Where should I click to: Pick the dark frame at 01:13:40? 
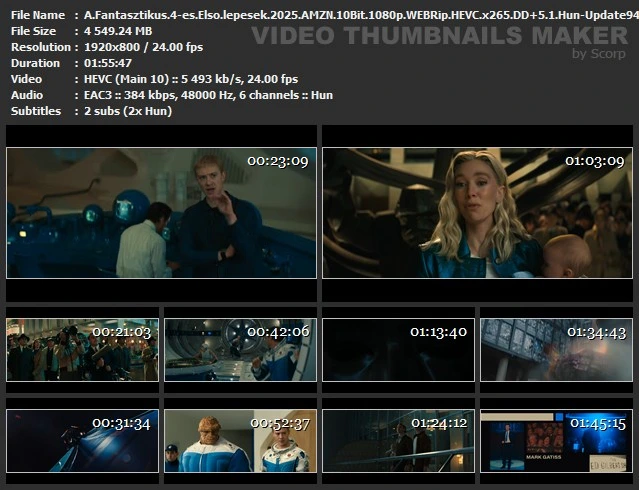click(x=398, y=350)
